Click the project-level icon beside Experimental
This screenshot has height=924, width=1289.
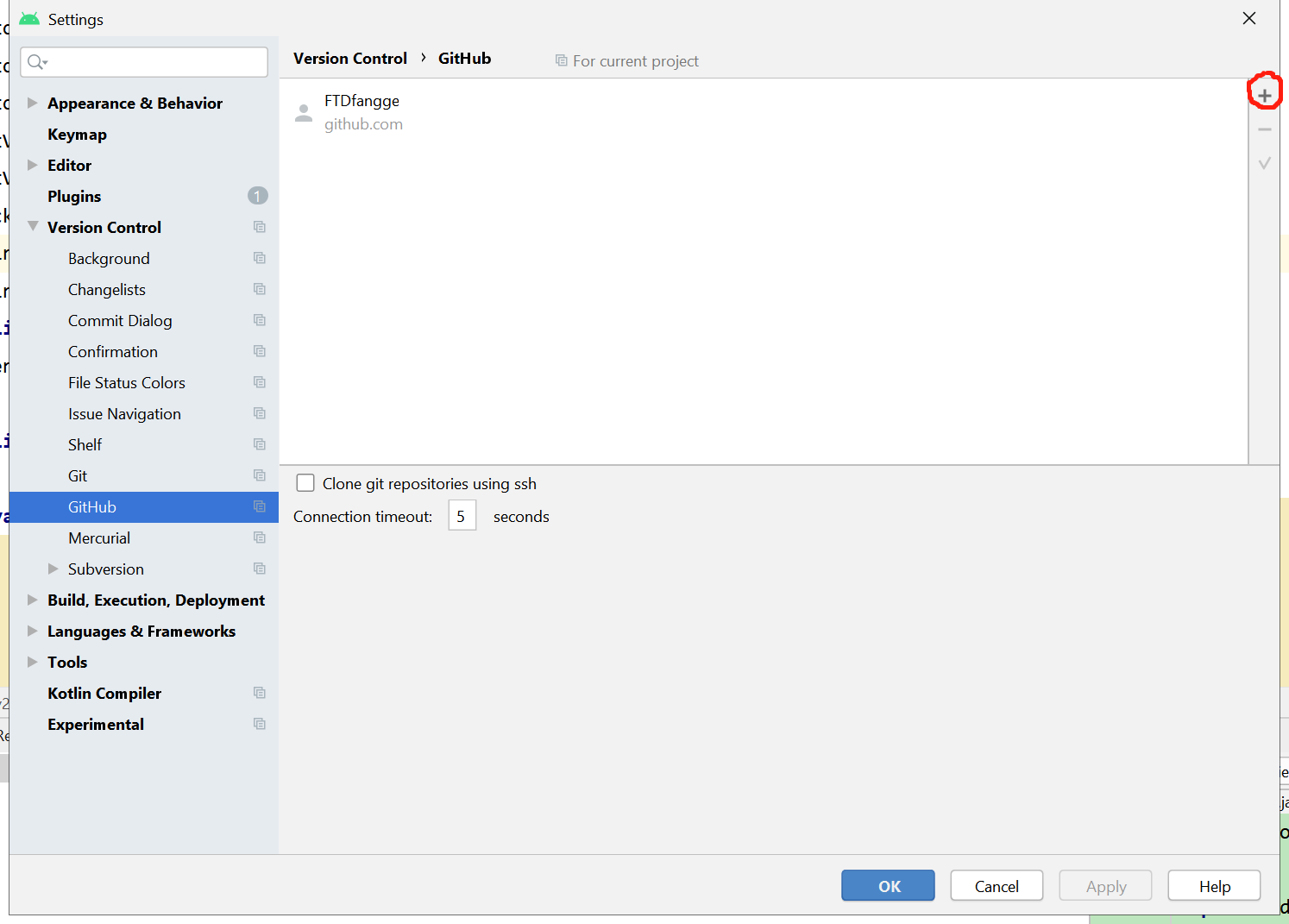click(260, 724)
